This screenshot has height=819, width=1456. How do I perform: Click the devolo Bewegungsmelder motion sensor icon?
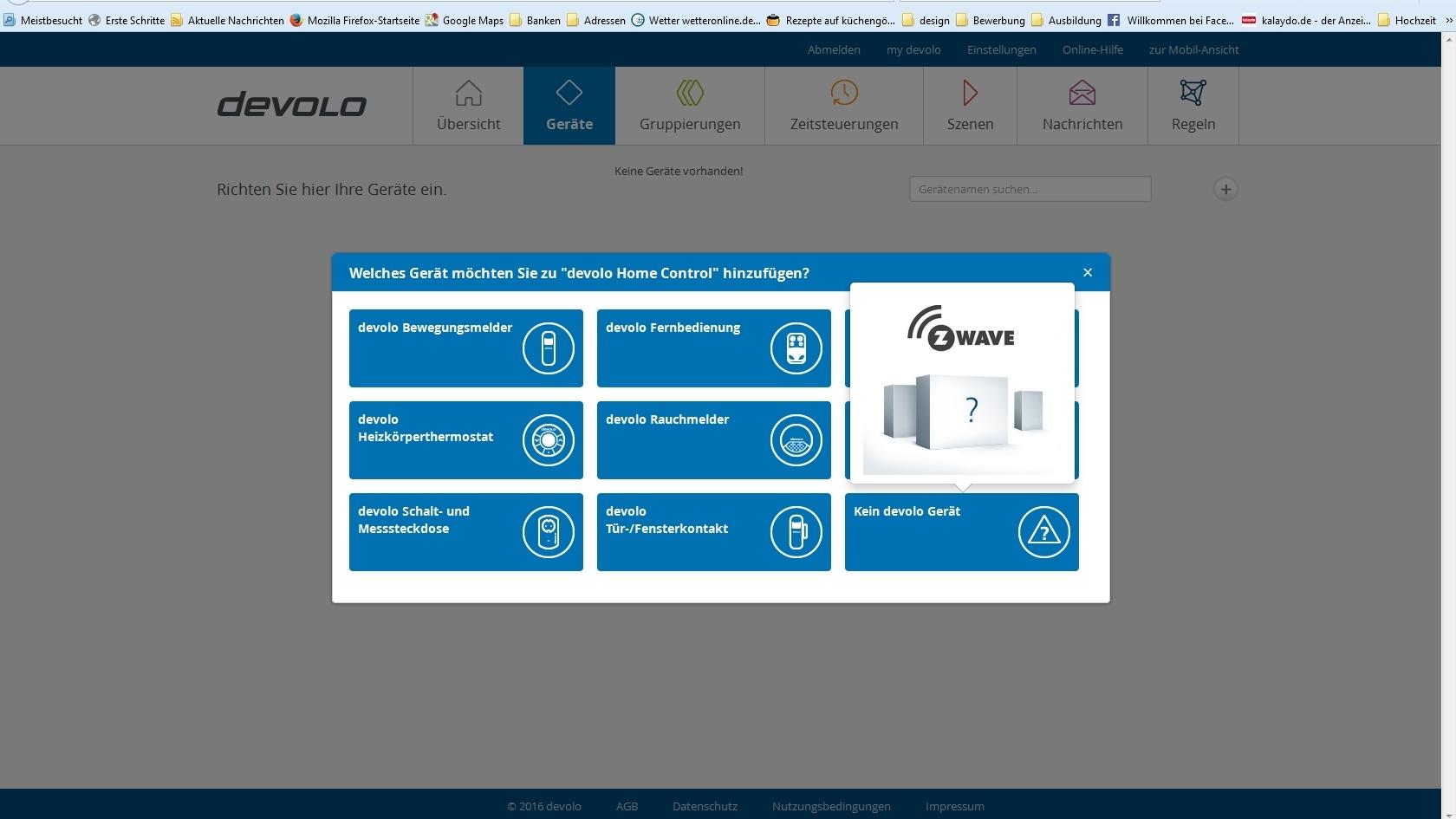(x=548, y=348)
